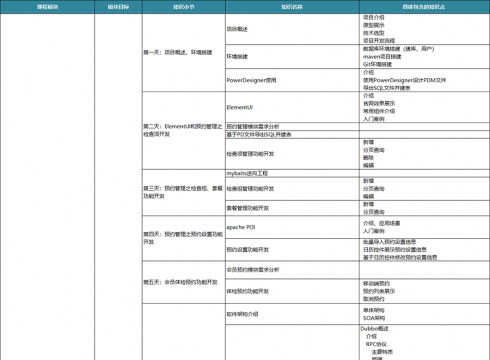490x360 pixels.
Task: Click the '知识名称' column header
Action: click(x=292, y=7)
